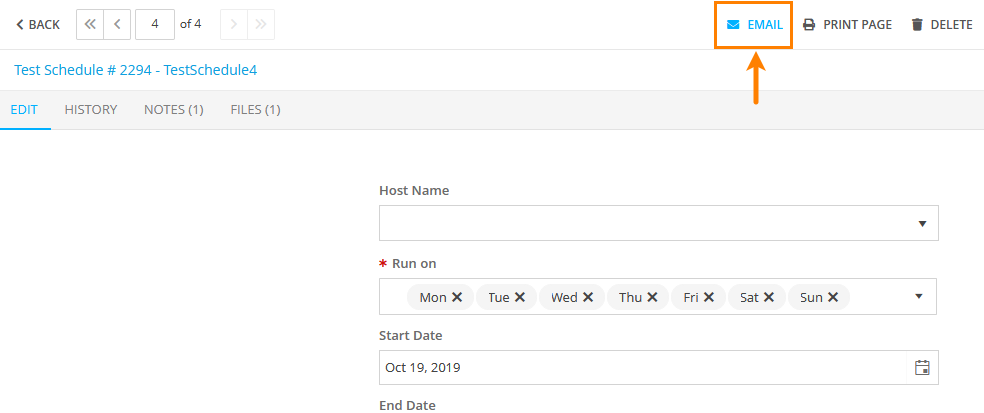This screenshot has height=413, width=984.
Task: Click the Email button
Action: 754,25
